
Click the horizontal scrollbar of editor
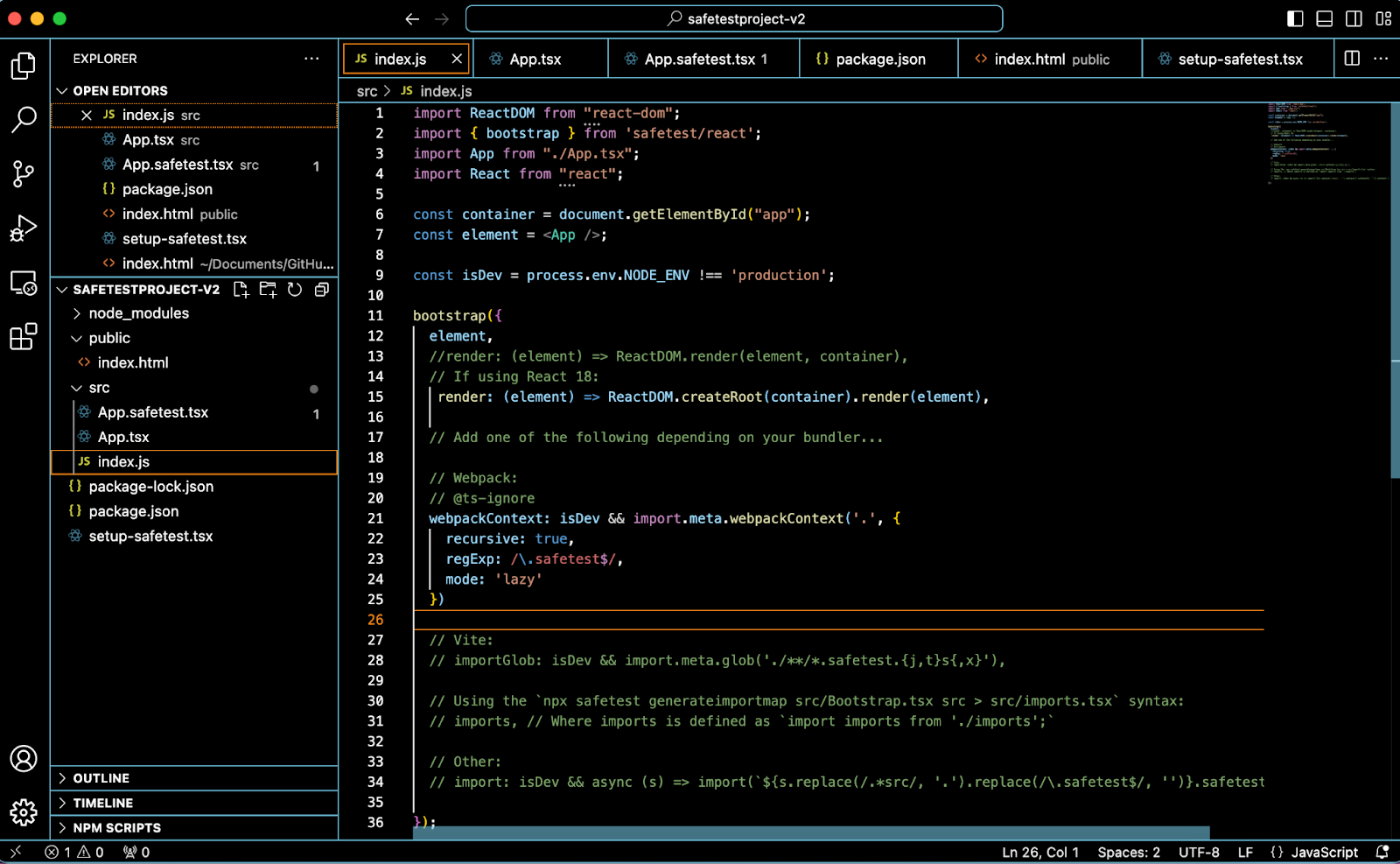811,832
